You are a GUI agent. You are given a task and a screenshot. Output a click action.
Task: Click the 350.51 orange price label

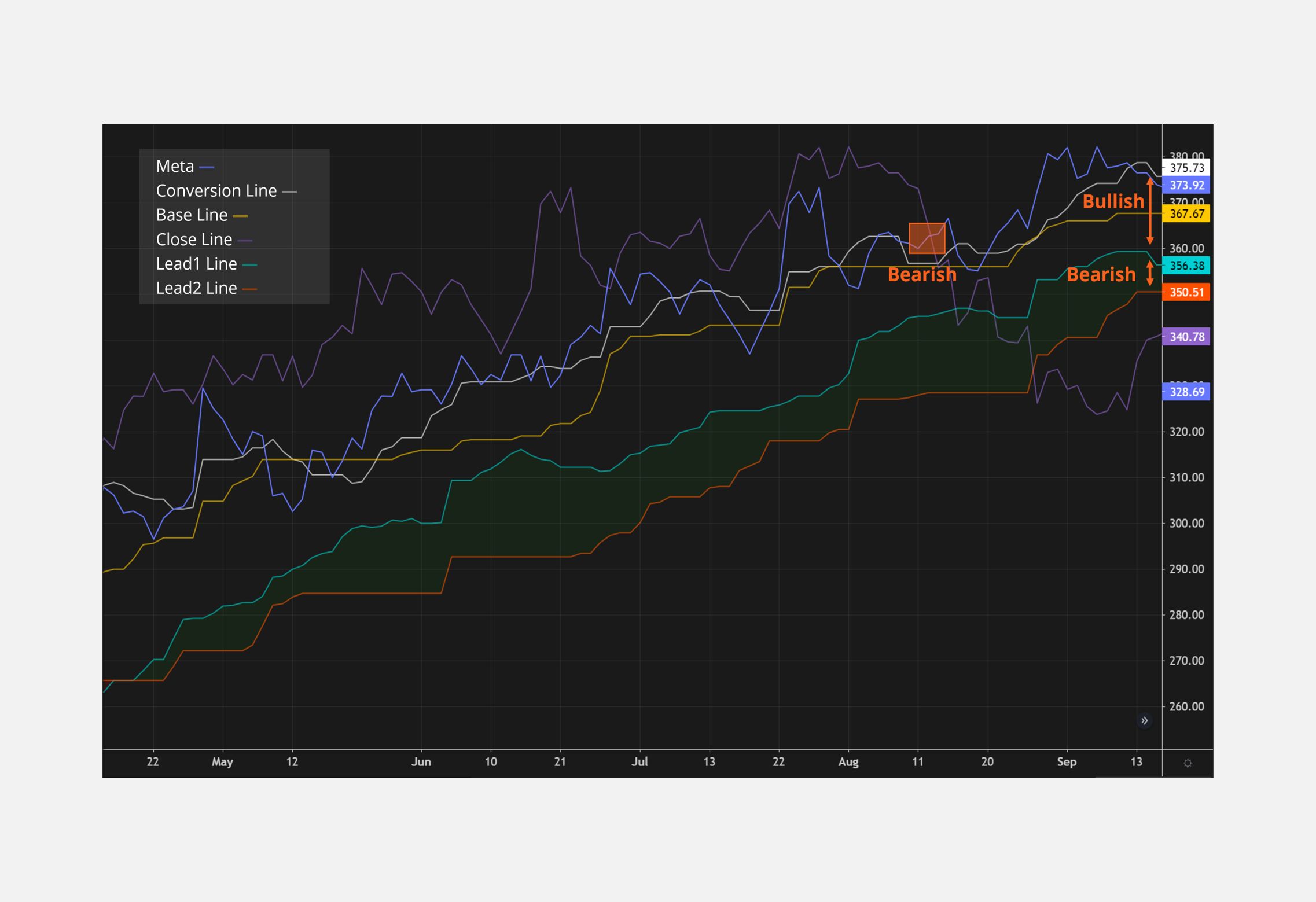point(1186,292)
